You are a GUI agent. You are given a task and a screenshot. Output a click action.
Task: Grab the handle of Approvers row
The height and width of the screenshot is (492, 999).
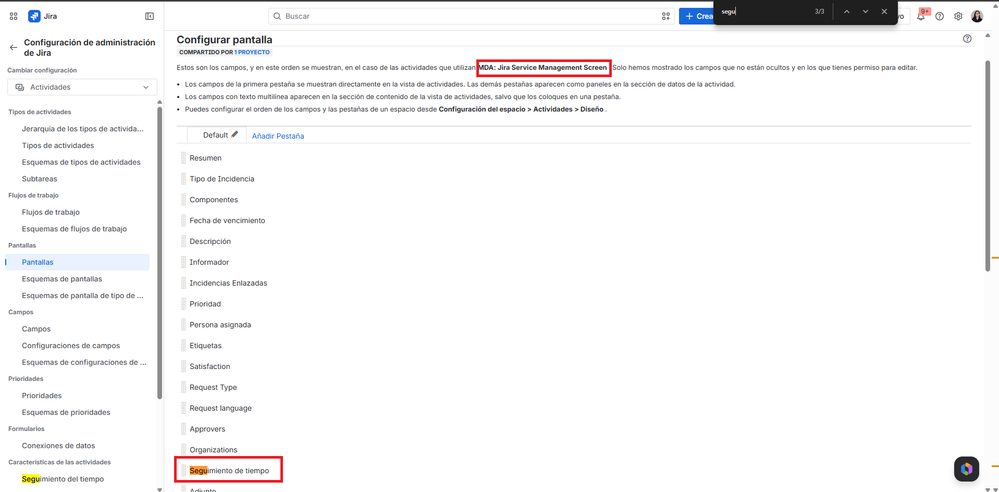tap(183, 429)
